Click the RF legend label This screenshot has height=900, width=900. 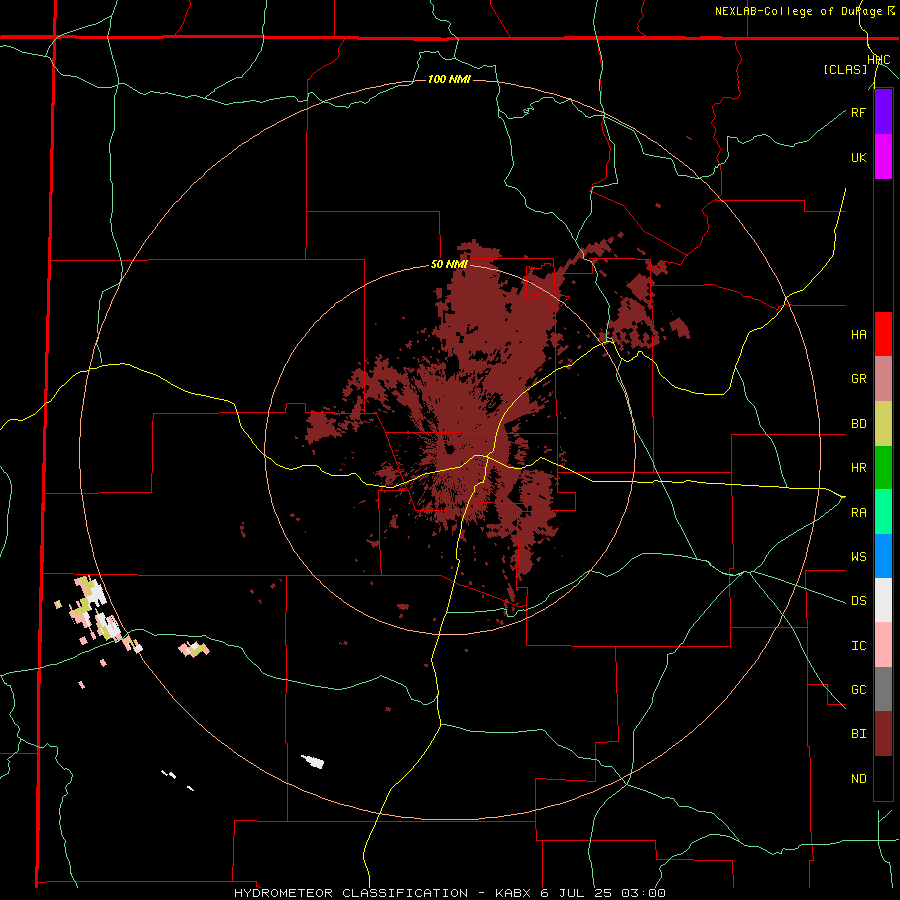click(x=858, y=112)
